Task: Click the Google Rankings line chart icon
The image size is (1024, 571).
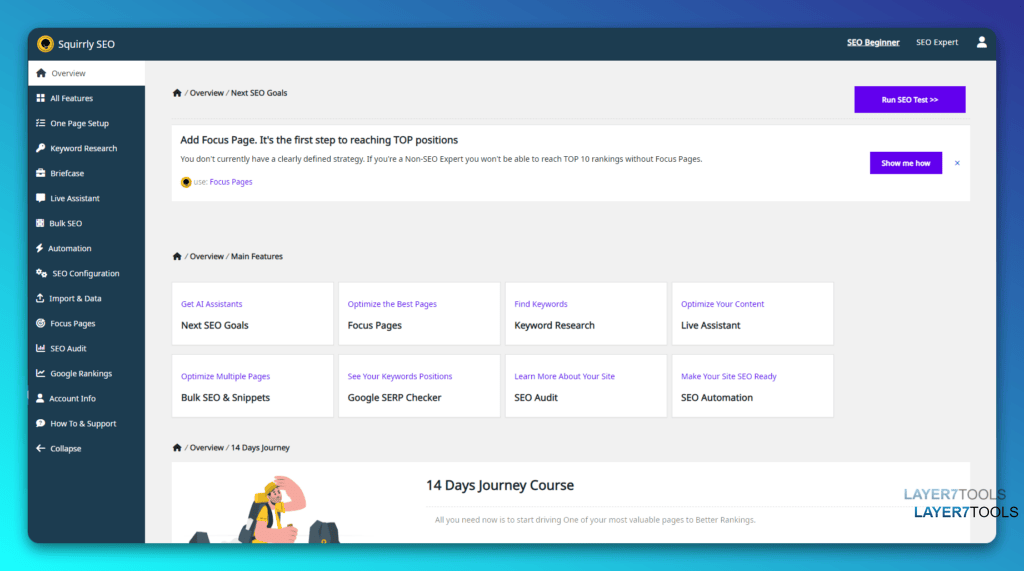Action: coord(40,374)
